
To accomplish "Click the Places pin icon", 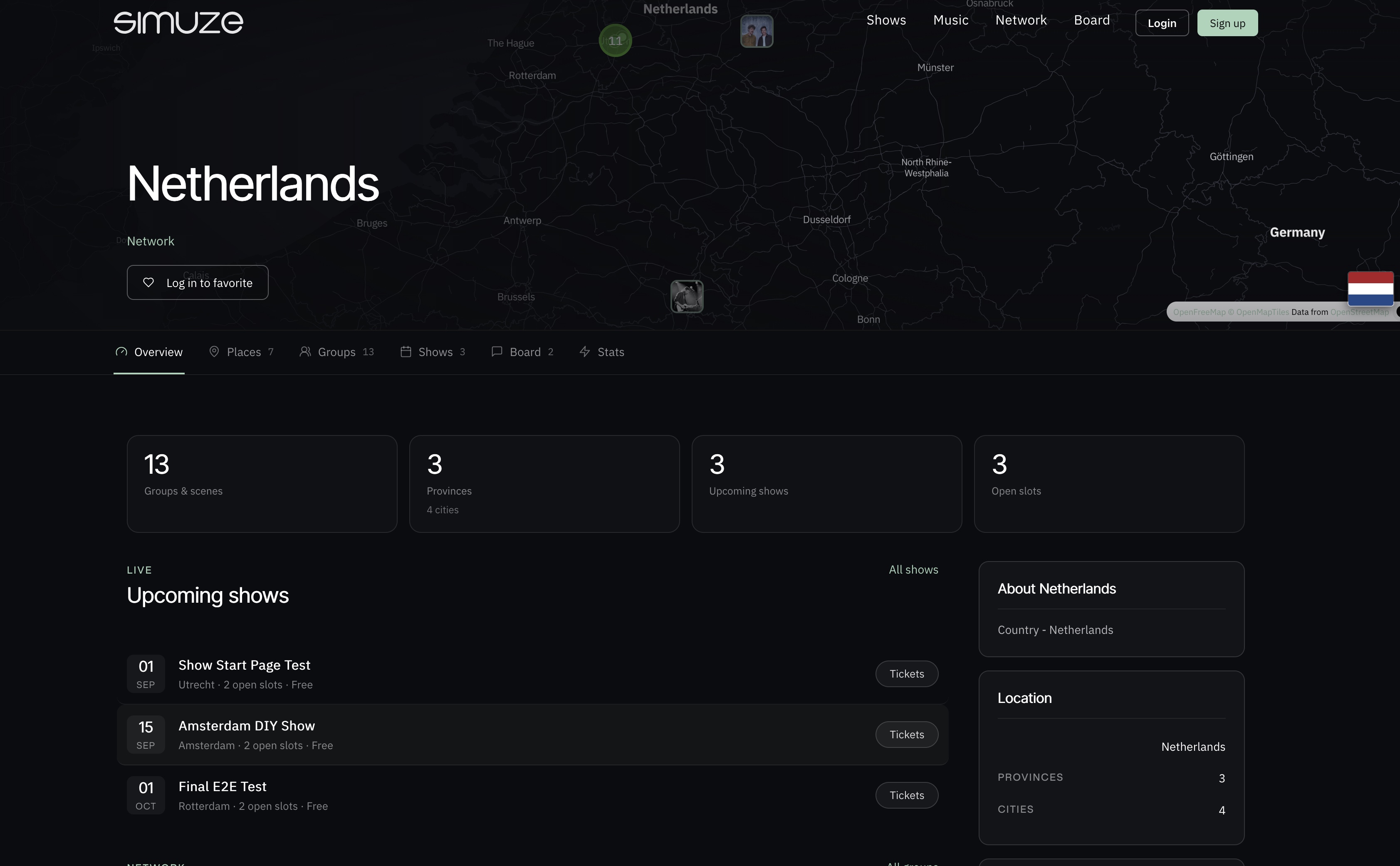I will click(x=214, y=351).
